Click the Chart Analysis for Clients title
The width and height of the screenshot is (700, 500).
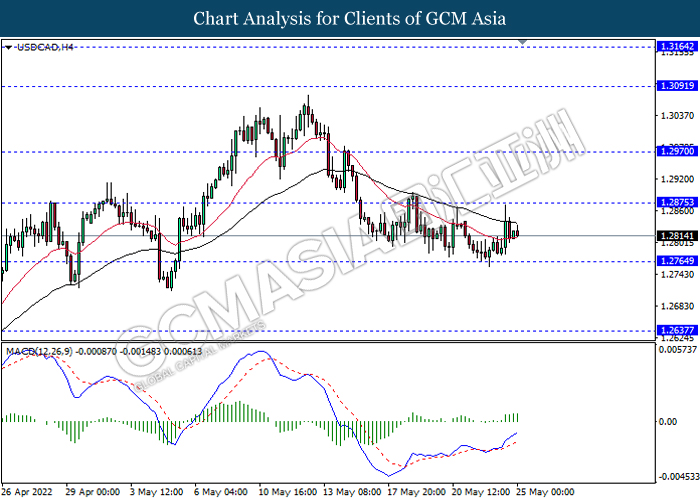[350, 19]
